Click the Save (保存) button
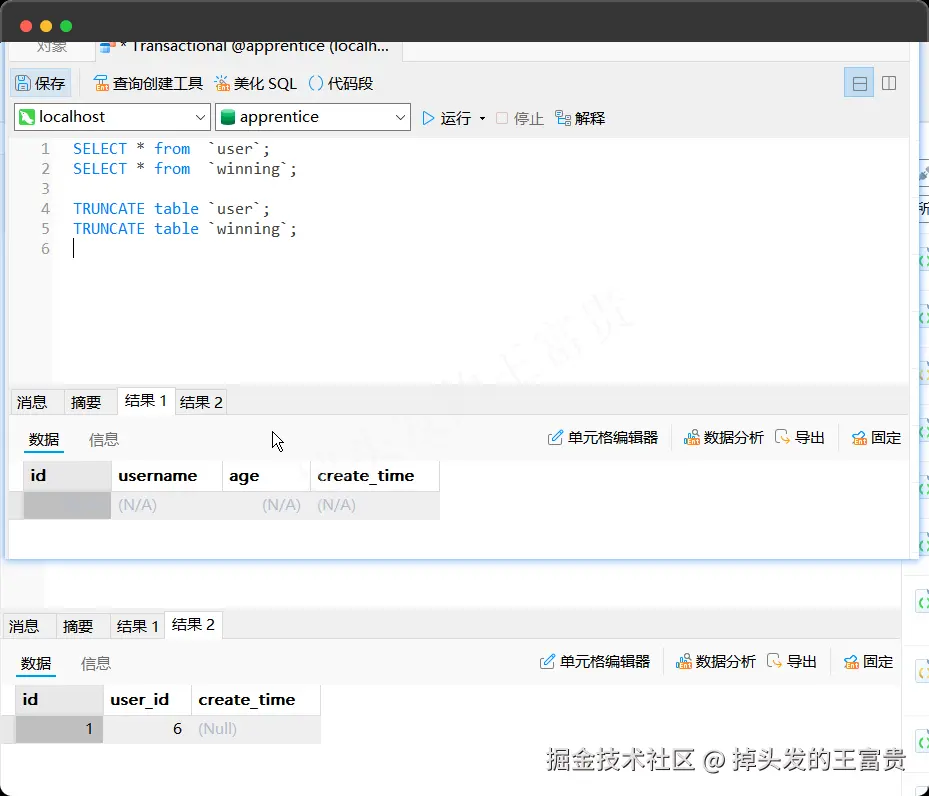The width and height of the screenshot is (929, 796). click(x=40, y=84)
